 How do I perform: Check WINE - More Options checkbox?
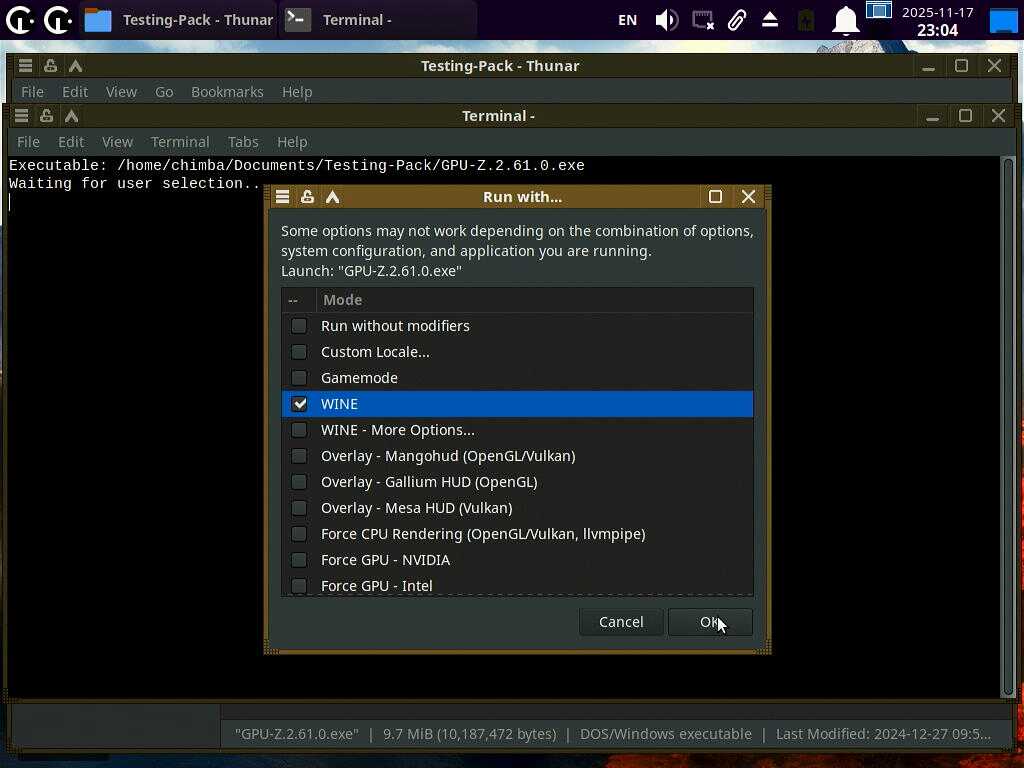click(x=299, y=430)
